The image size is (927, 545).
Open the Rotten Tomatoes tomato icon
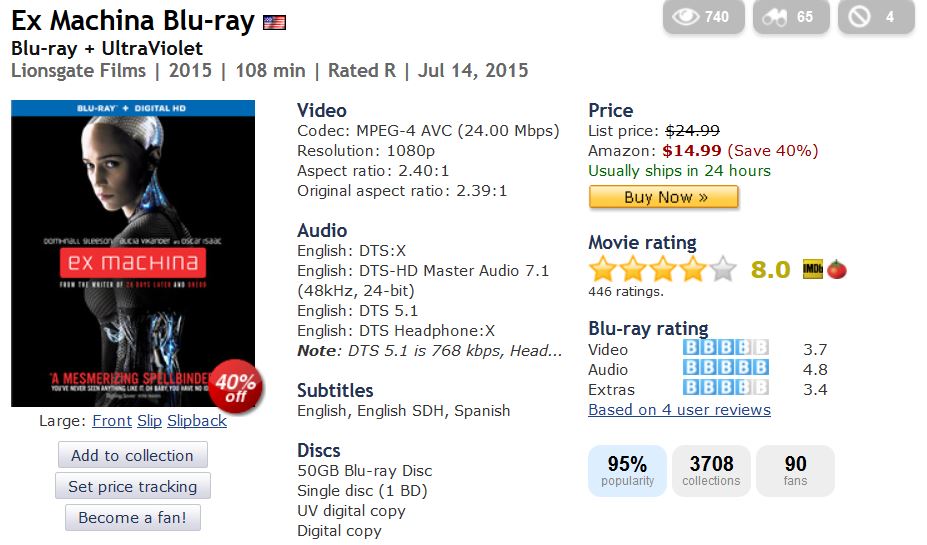pos(837,269)
